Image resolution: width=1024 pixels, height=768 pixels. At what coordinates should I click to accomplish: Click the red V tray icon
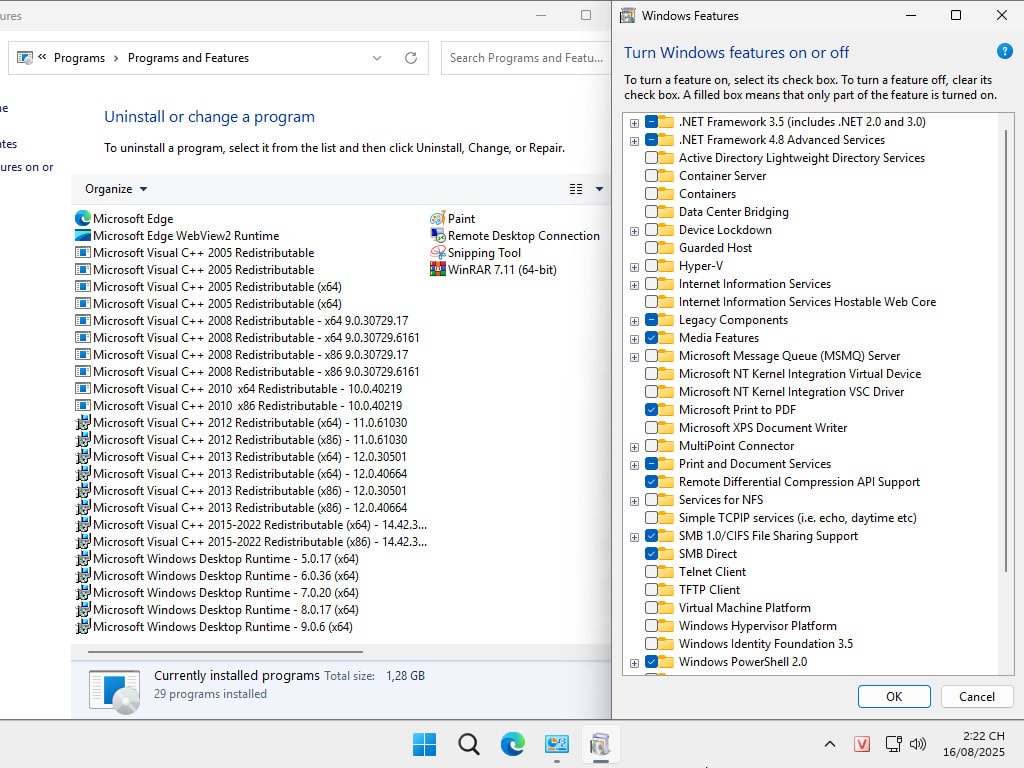pyautogui.click(x=862, y=744)
